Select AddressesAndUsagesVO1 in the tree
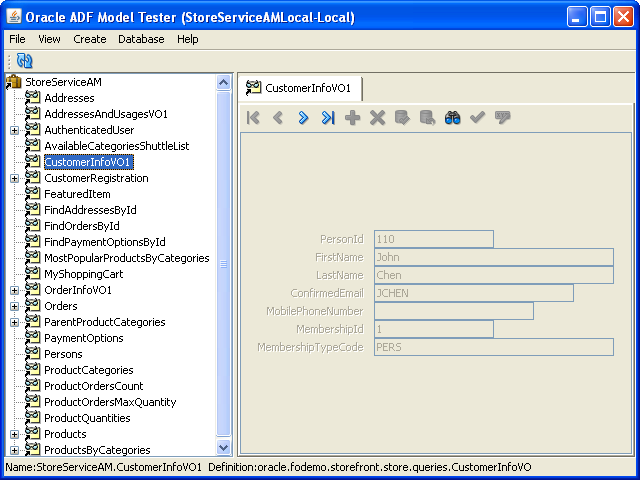The image size is (640, 480). tap(106, 114)
